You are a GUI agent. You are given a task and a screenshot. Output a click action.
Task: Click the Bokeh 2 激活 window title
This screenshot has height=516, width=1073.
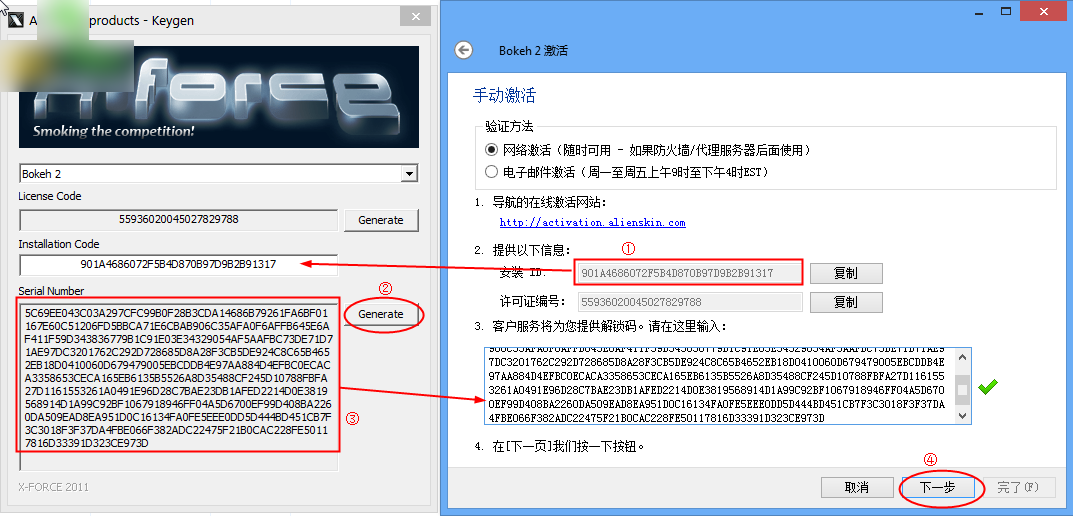point(533,51)
